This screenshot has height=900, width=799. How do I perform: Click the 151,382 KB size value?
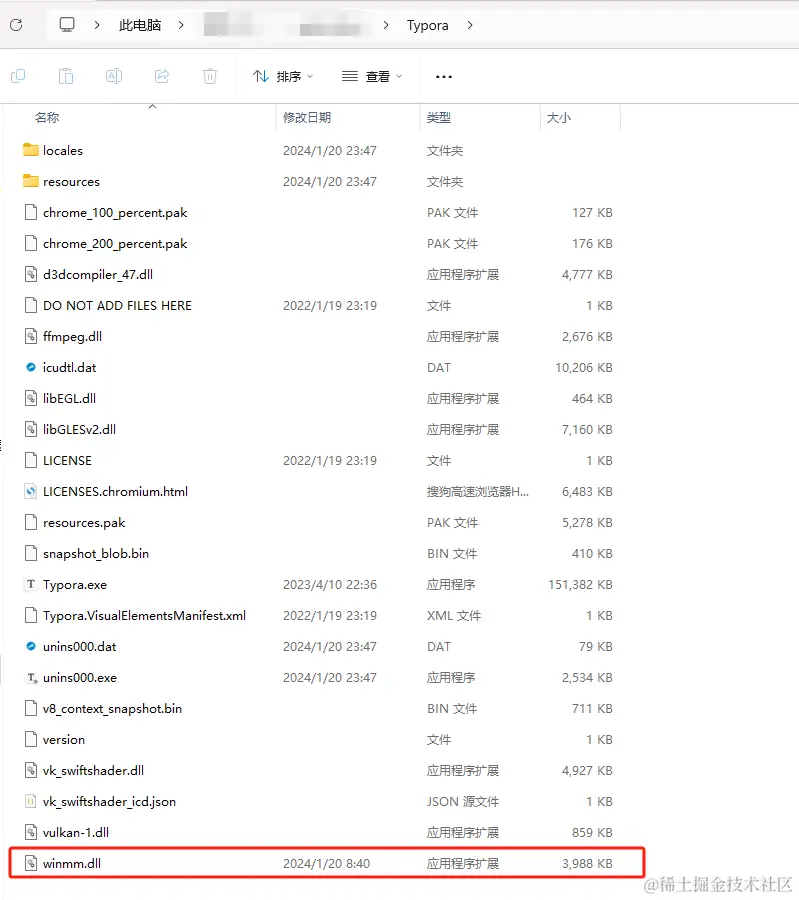(x=580, y=584)
